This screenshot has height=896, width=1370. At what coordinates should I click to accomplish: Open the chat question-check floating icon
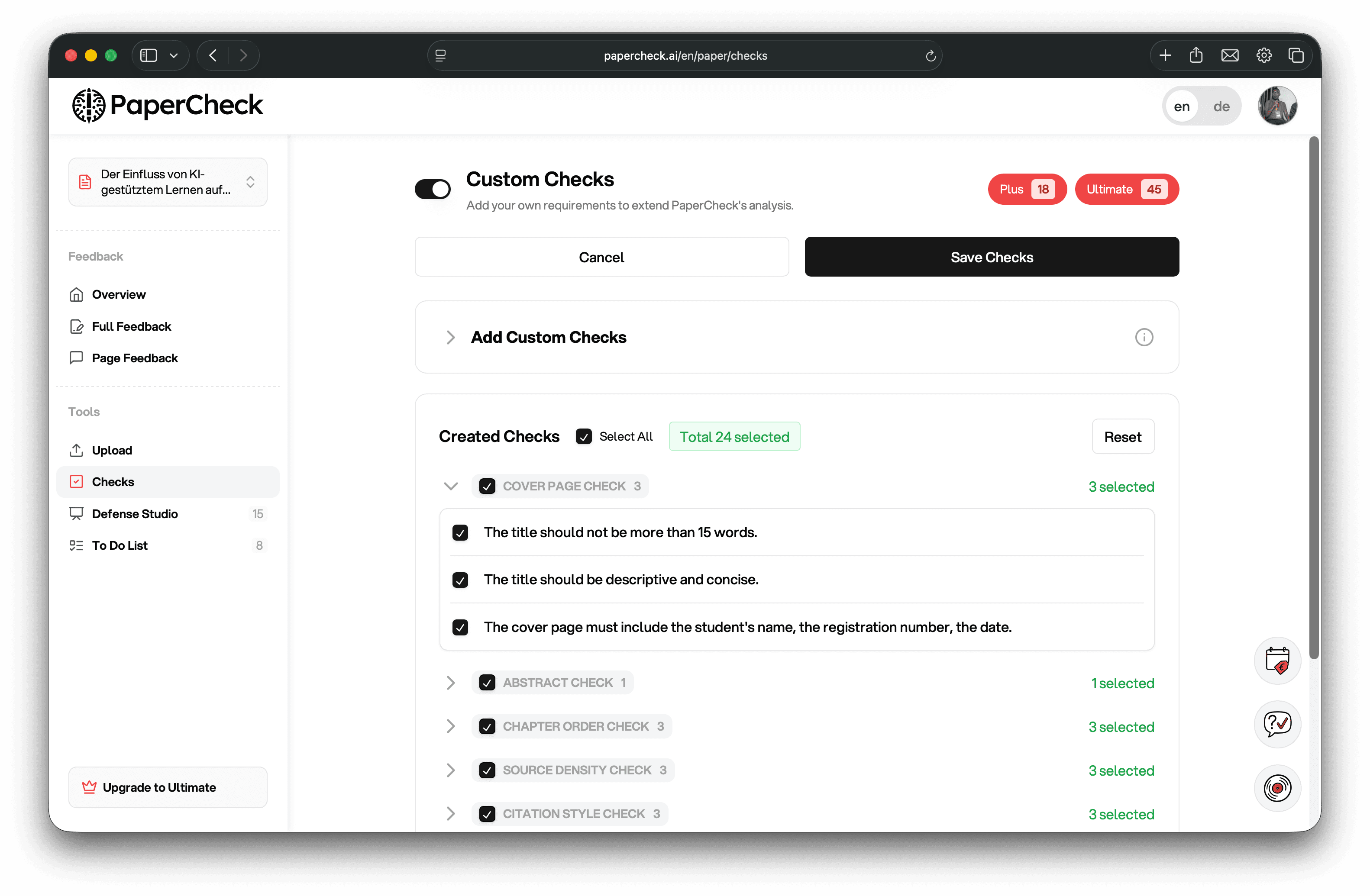(x=1277, y=724)
